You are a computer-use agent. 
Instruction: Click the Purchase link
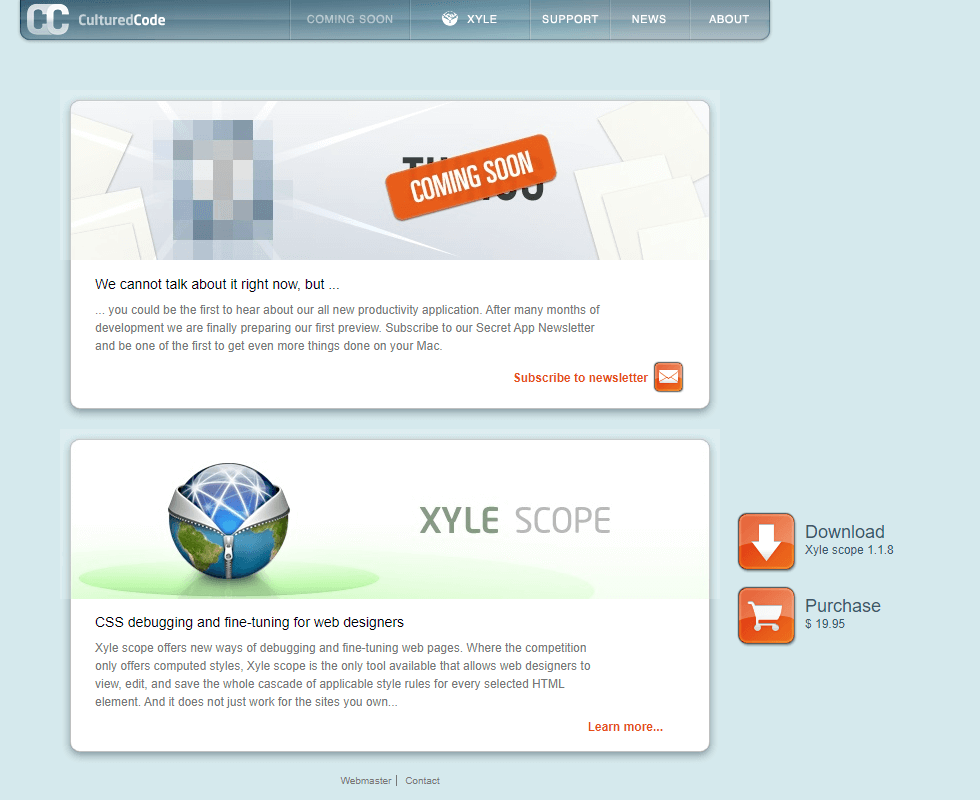coord(842,606)
